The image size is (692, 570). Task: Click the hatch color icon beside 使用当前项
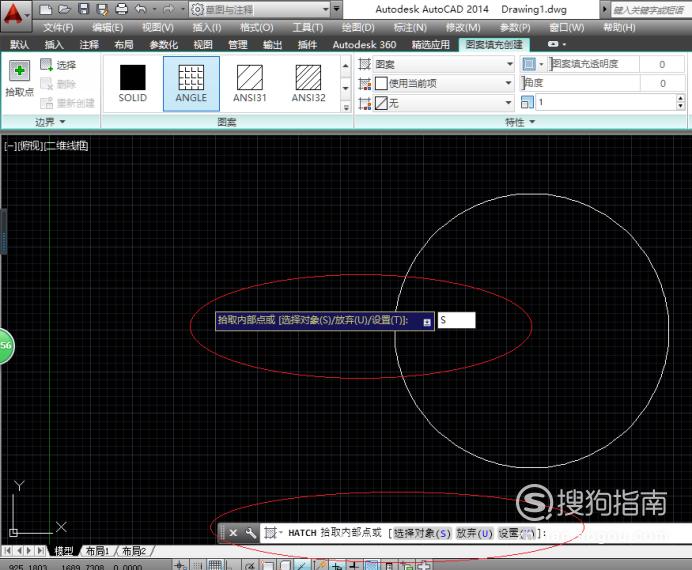tap(365, 84)
